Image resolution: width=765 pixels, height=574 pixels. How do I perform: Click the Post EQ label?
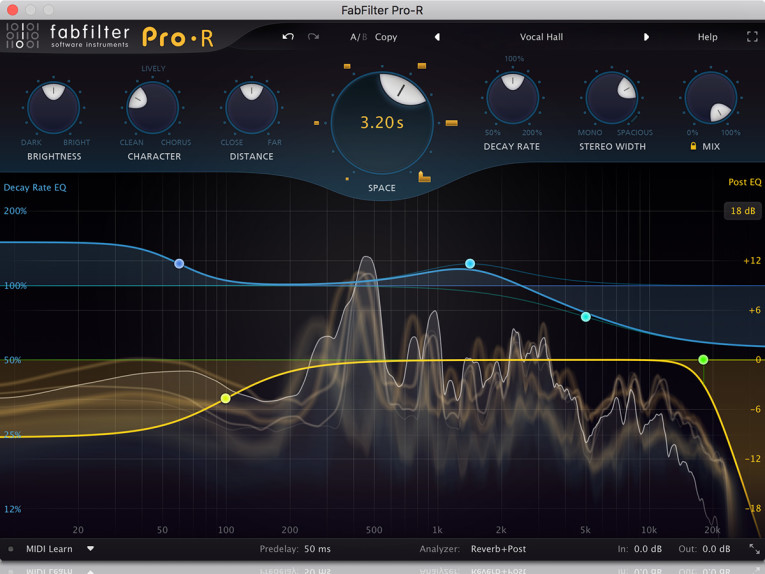[x=745, y=182]
